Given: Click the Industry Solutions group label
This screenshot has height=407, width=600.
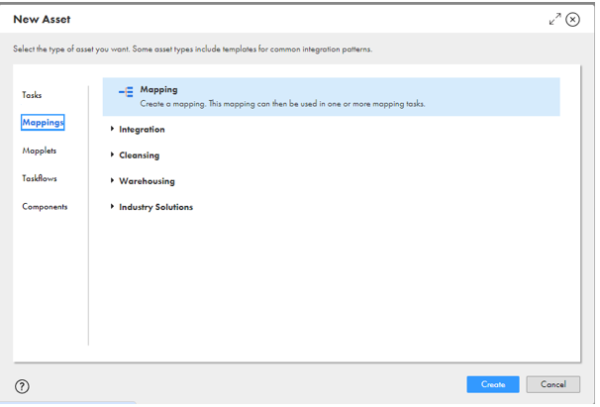Looking at the screenshot, I should (156, 207).
